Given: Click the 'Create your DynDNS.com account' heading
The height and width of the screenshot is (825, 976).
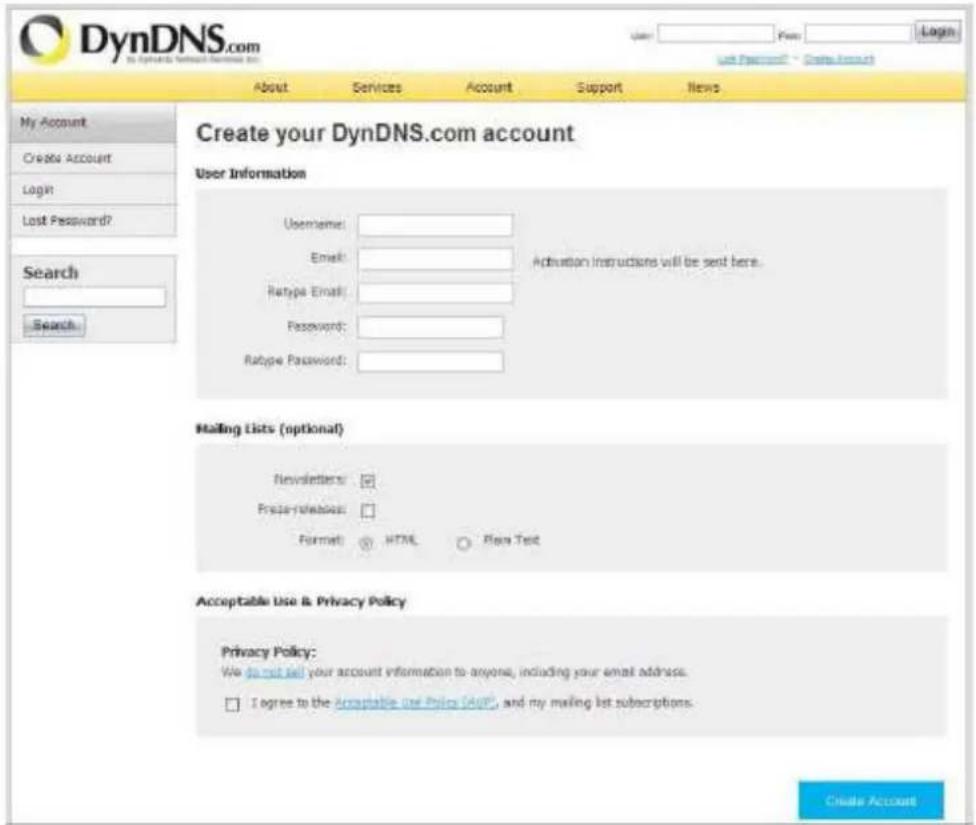Looking at the screenshot, I should coord(385,133).
